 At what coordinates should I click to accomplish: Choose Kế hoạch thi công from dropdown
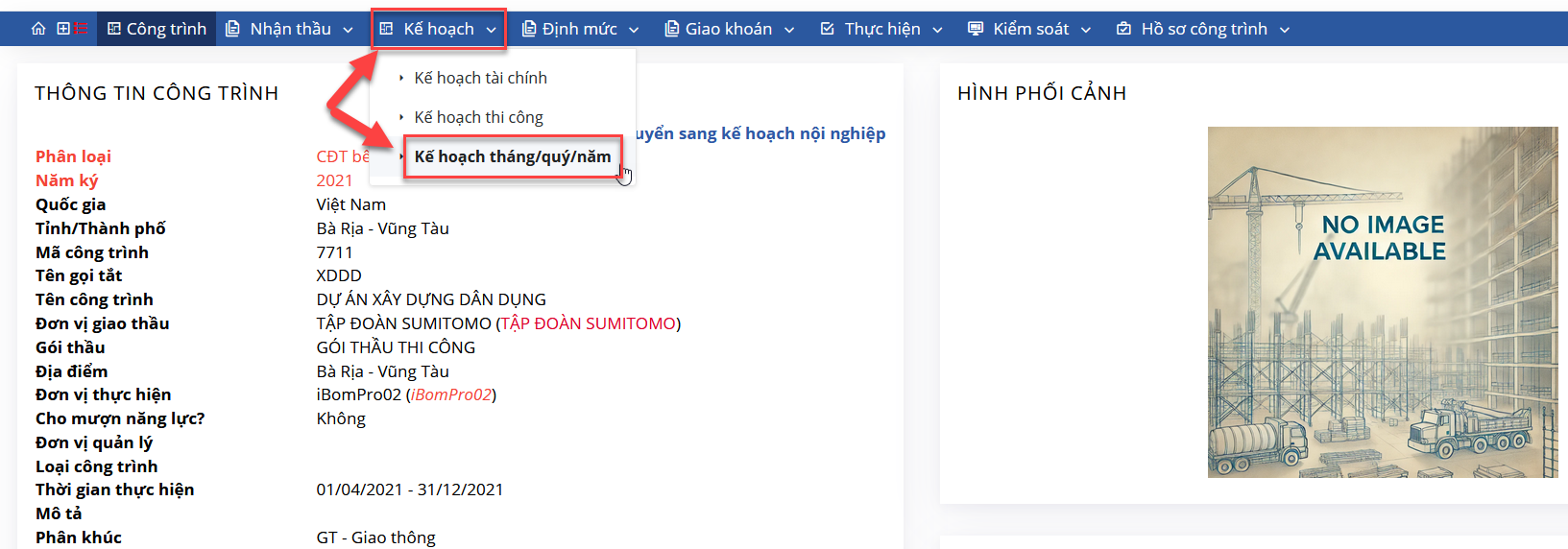point(478,117)
